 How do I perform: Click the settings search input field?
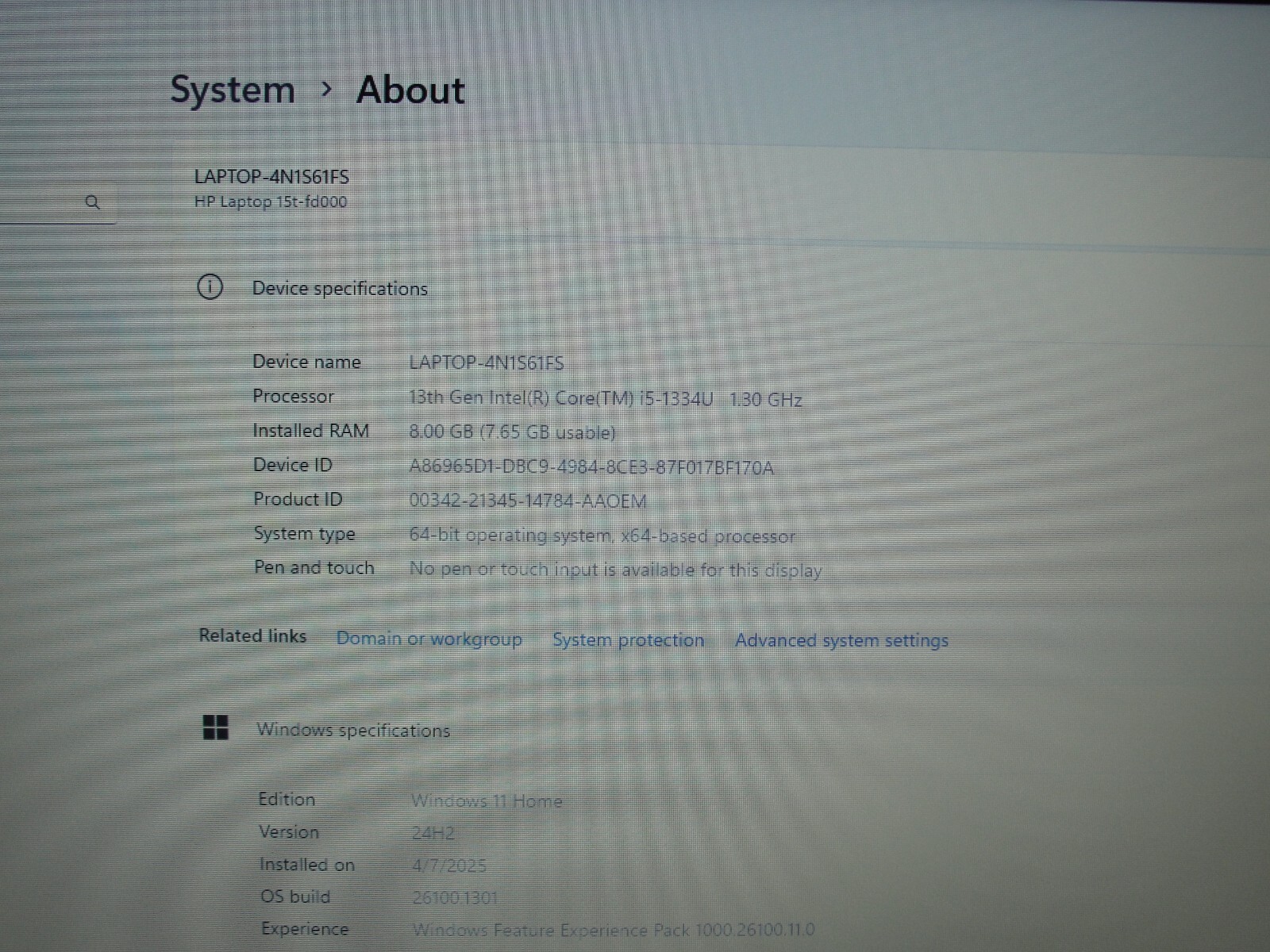coord(58,203)
